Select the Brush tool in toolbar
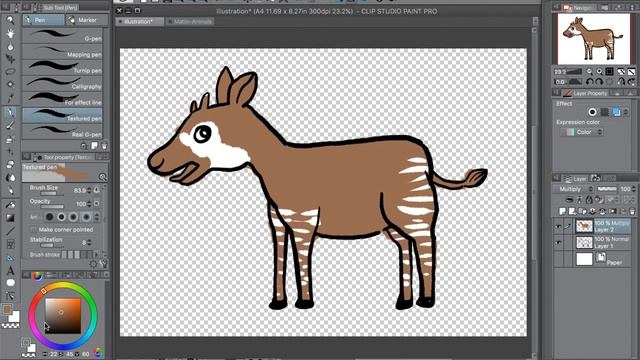The image size is (640, 360). click(11, 126)
